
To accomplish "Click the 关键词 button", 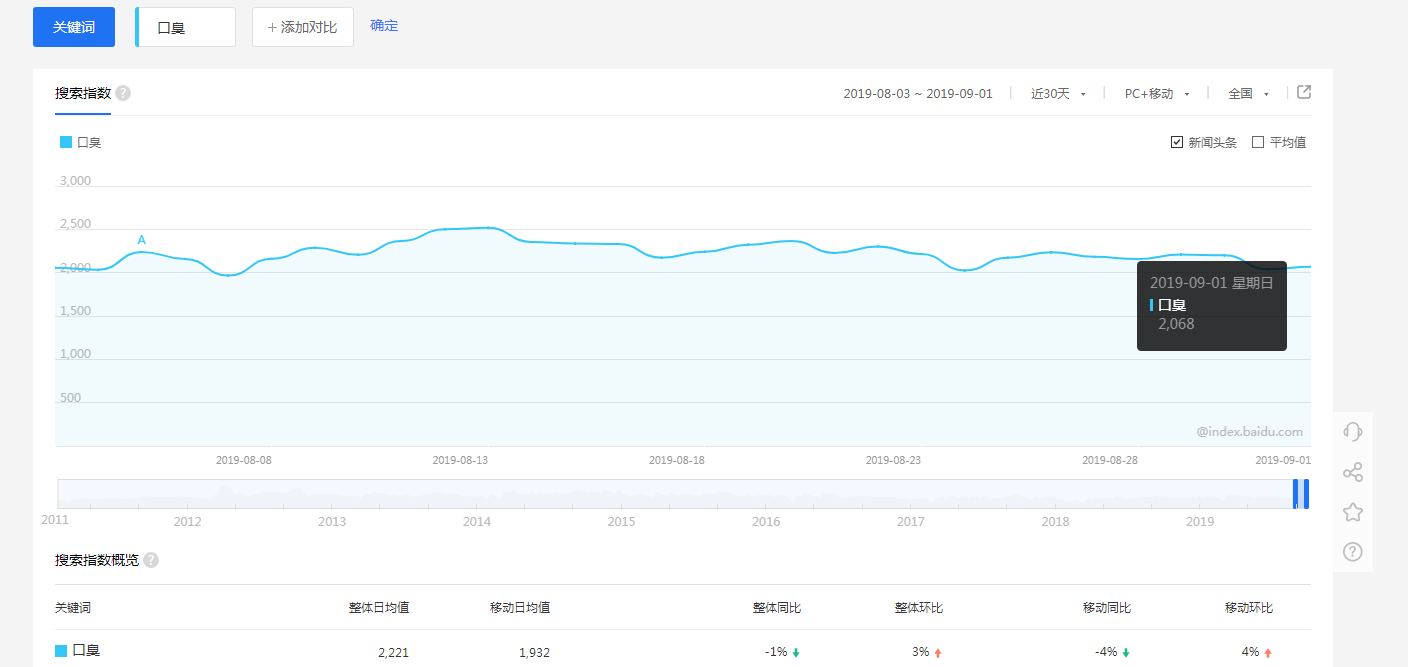I will (74, 27).
